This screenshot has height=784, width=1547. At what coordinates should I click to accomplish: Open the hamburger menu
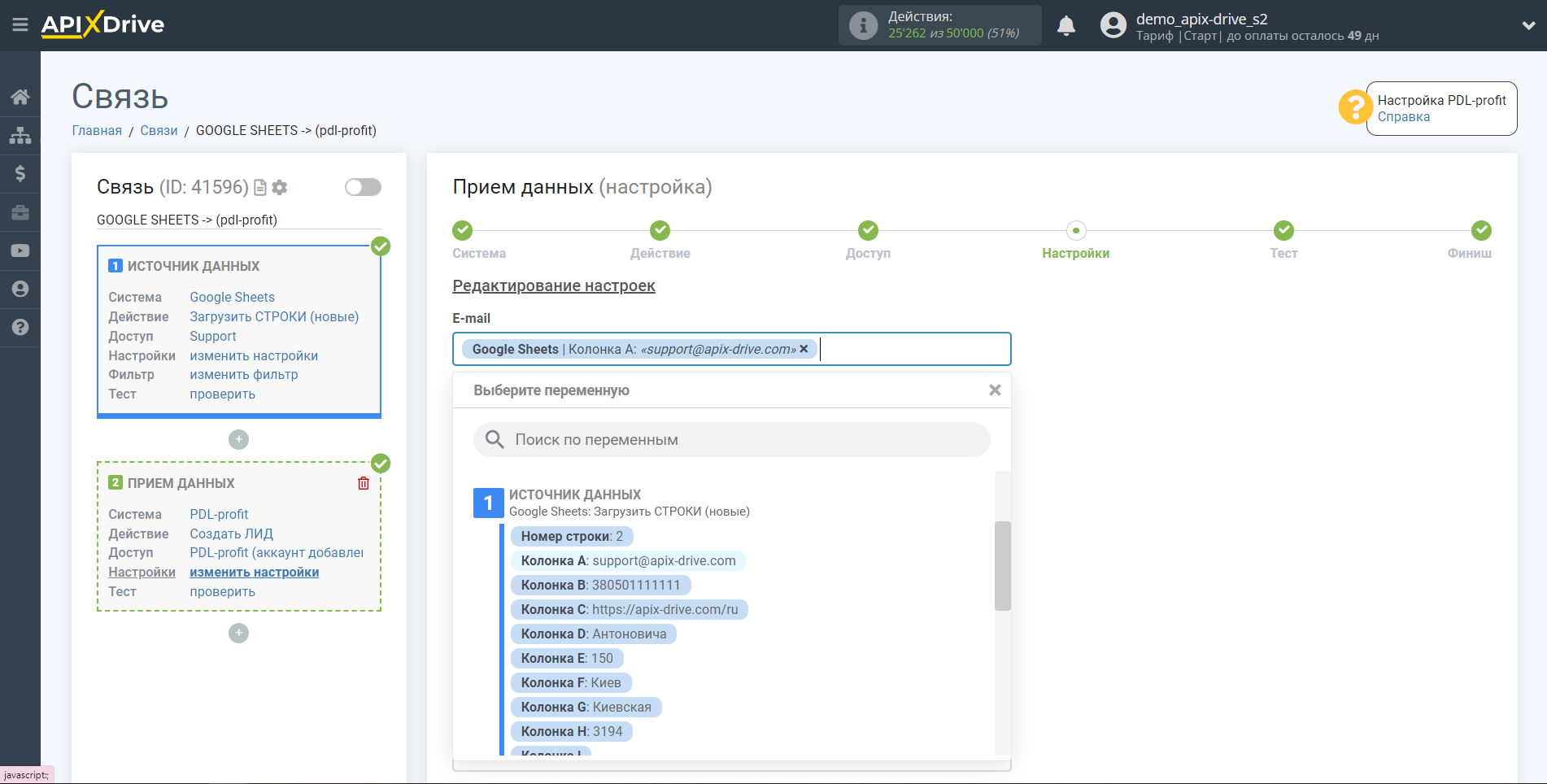tap(20, 25)
